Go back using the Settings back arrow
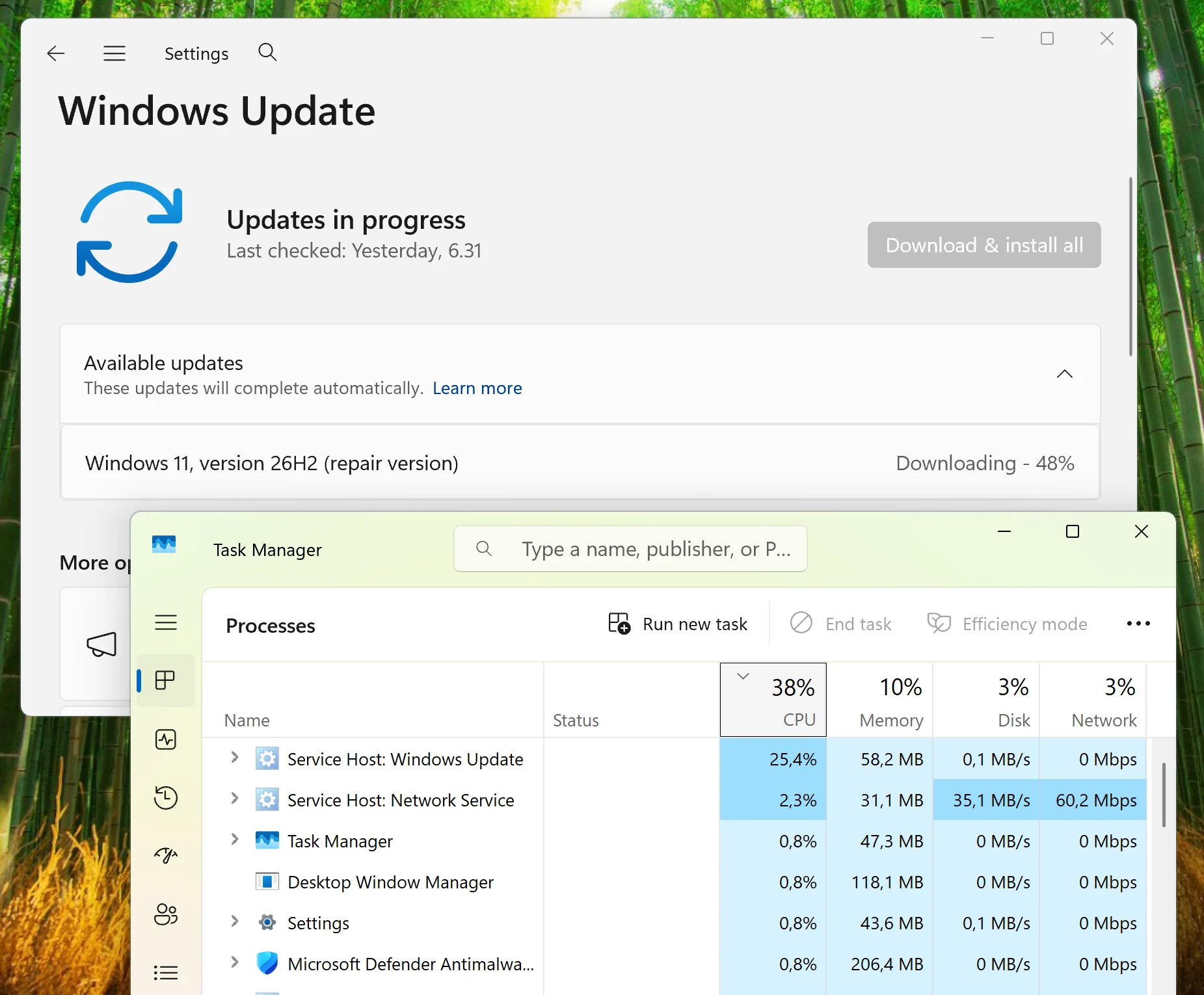The width and height of the screenshot is (1204, 995). [56, 53]
